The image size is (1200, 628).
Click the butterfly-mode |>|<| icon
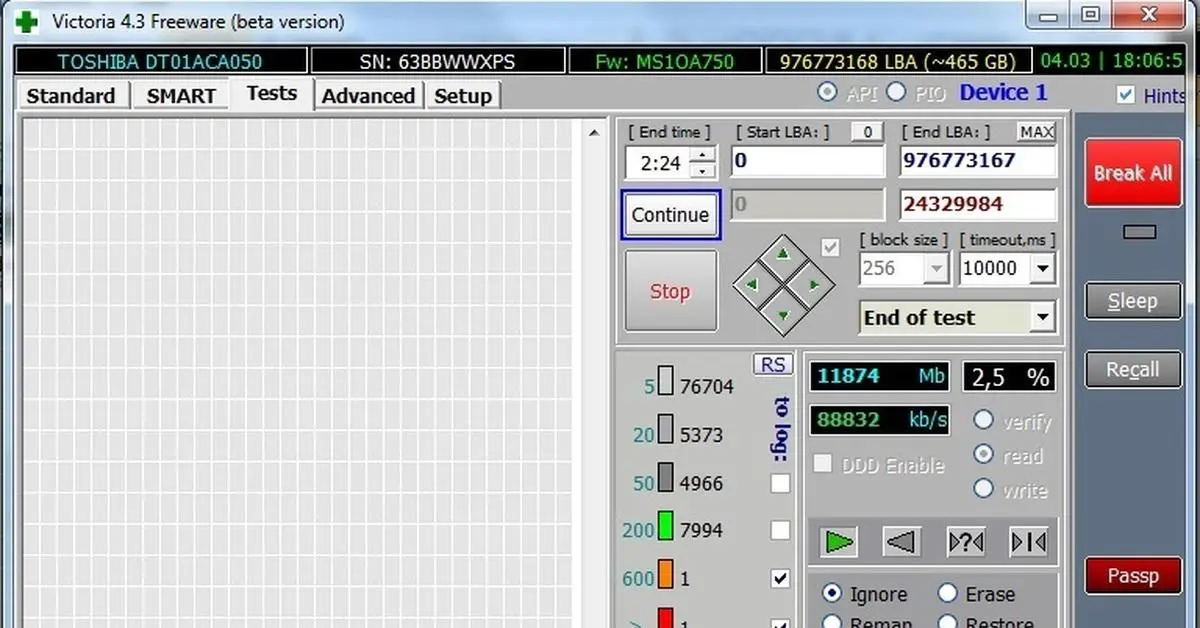pyautogui.click(x=1029, y=542)
